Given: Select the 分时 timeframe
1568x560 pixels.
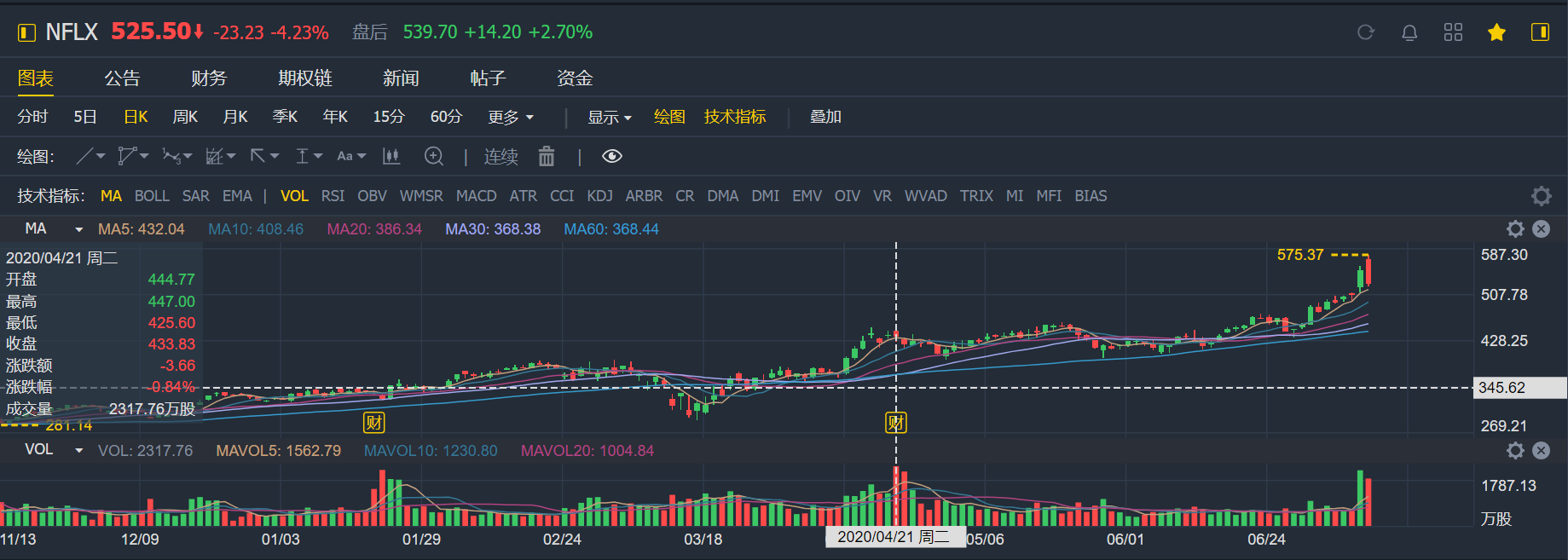Looking at the screenshot, I should click(x=32, y=117).
